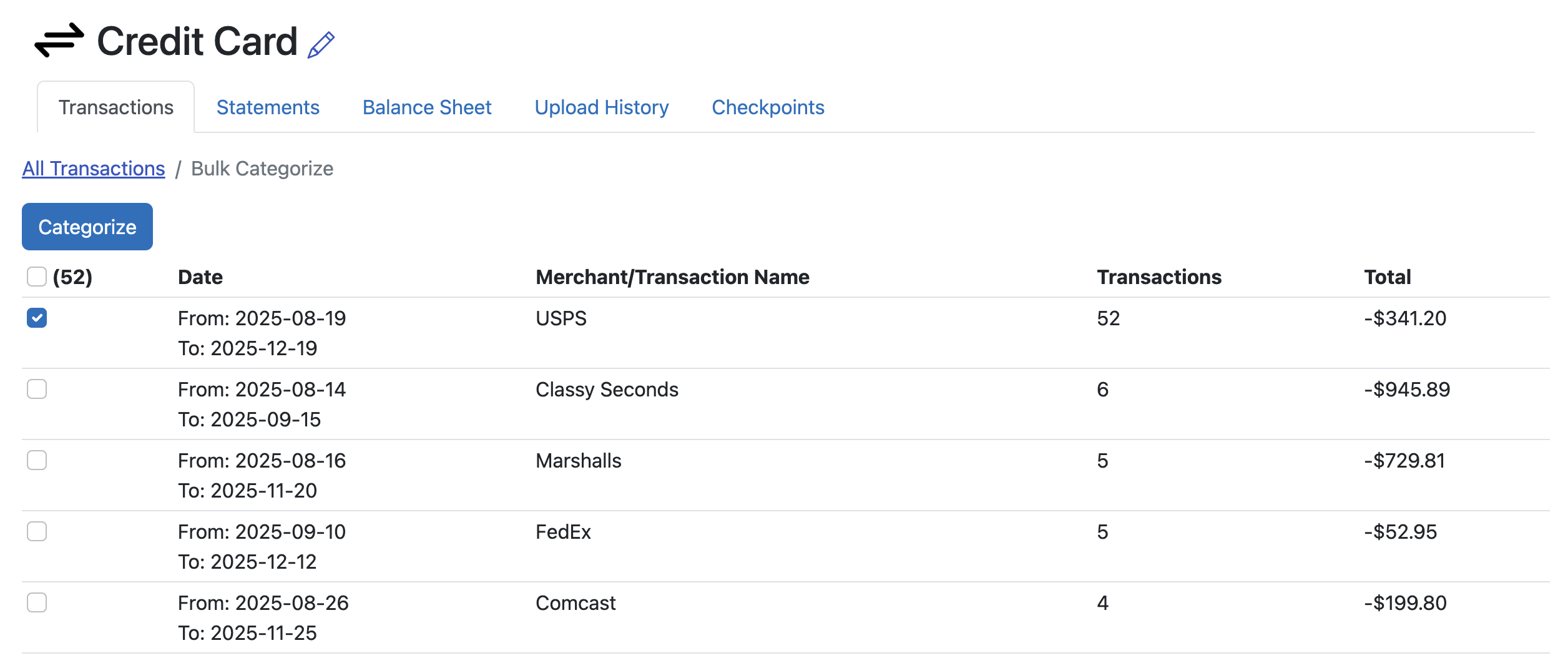Enable the Comcast row checkbox
The image size is (1568, 663).
pyautogui.click(x=37, y=602)
